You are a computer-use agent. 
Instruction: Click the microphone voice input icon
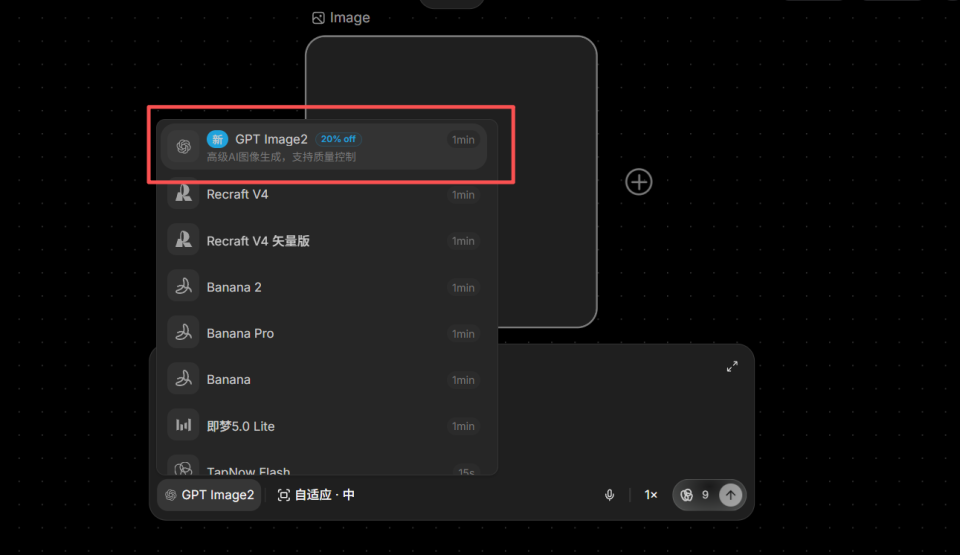click(x=609, y=495)
